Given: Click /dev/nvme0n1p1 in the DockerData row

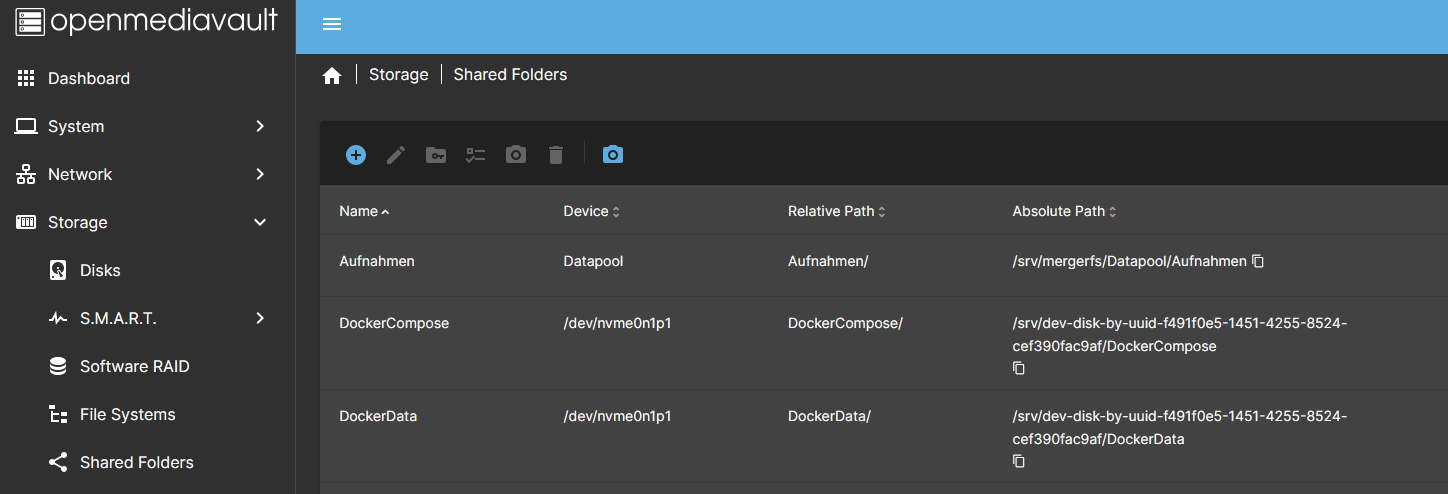Looking at the screenshot, I should pos(617,415).
